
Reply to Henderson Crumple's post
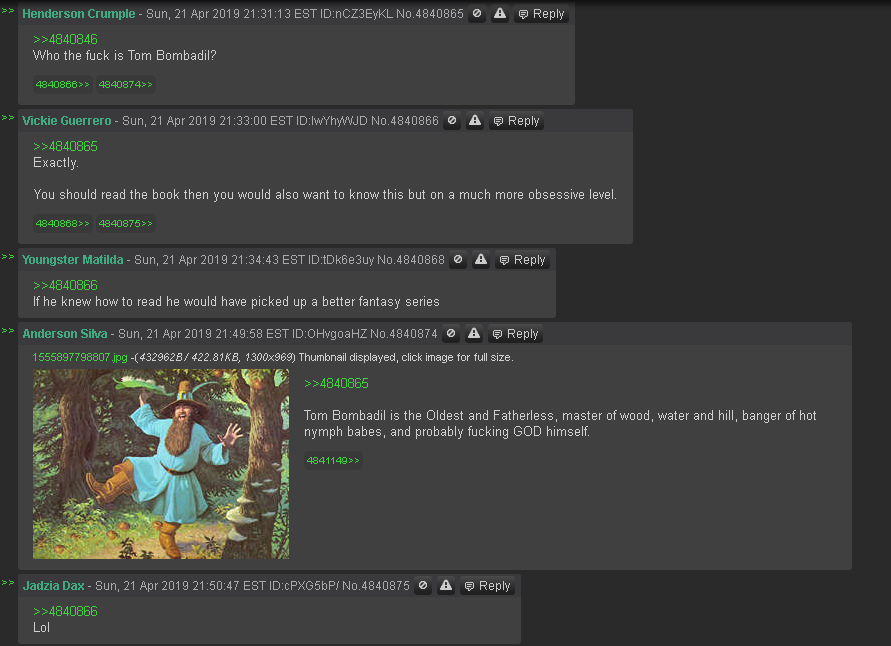pos(541,14)
